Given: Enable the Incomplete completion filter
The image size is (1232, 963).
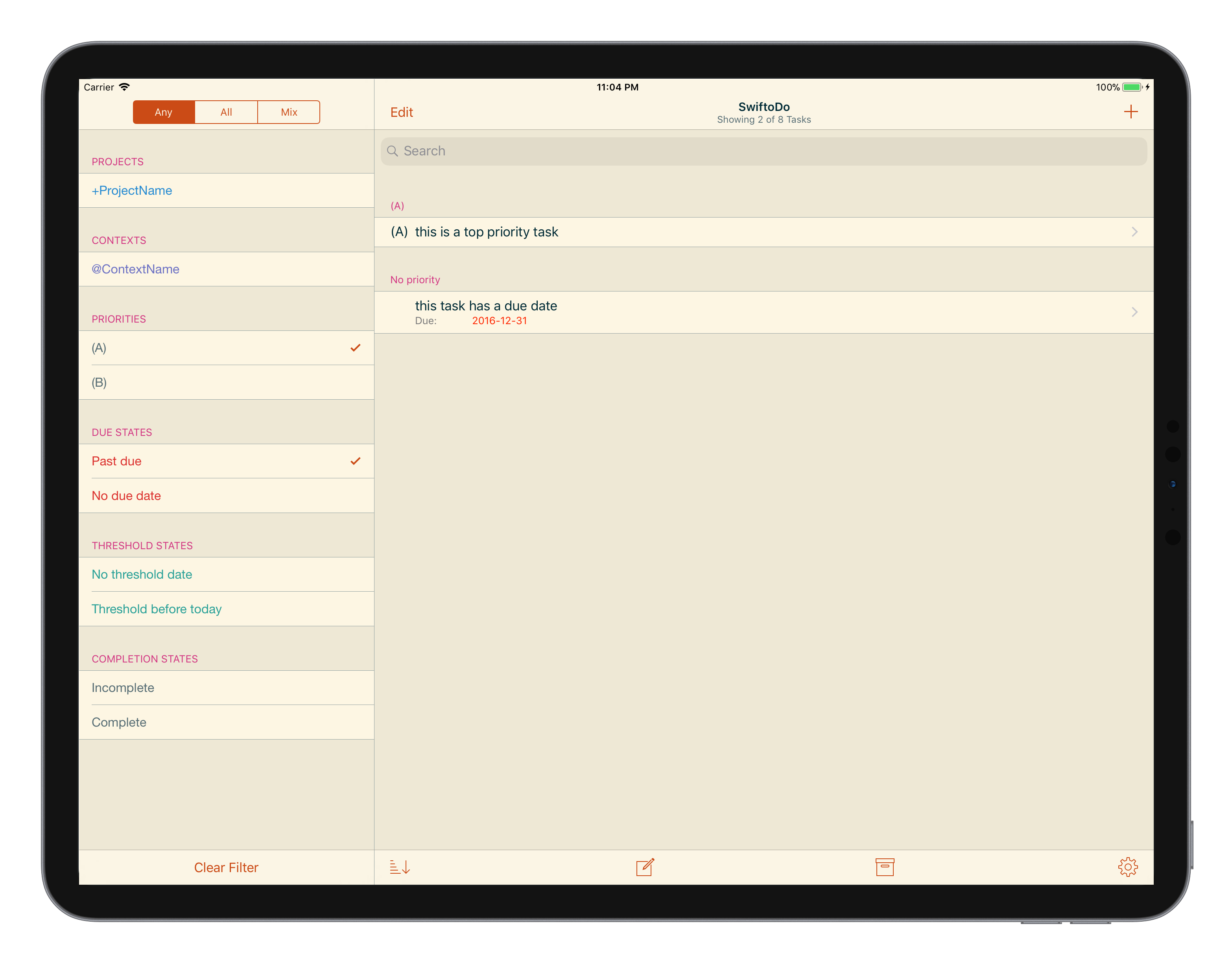Looking at the screenshot, I should pyautogui.click(x=226, y=688).
